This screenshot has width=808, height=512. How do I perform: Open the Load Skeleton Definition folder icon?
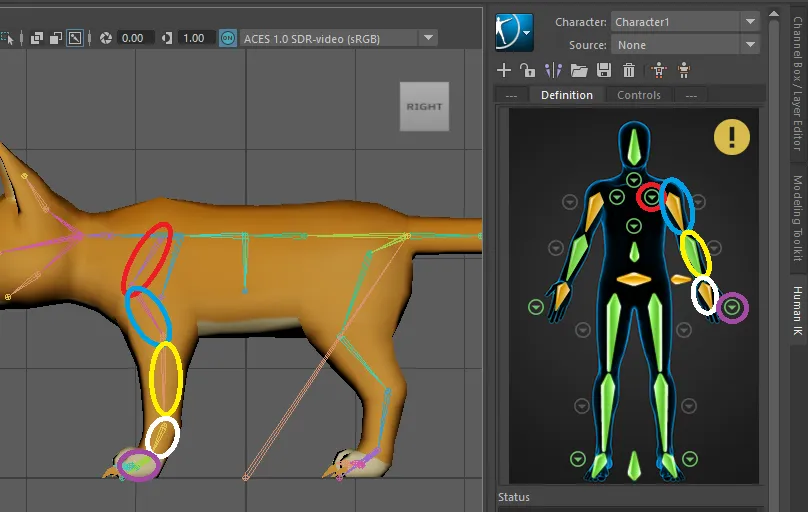pos(579,70)
